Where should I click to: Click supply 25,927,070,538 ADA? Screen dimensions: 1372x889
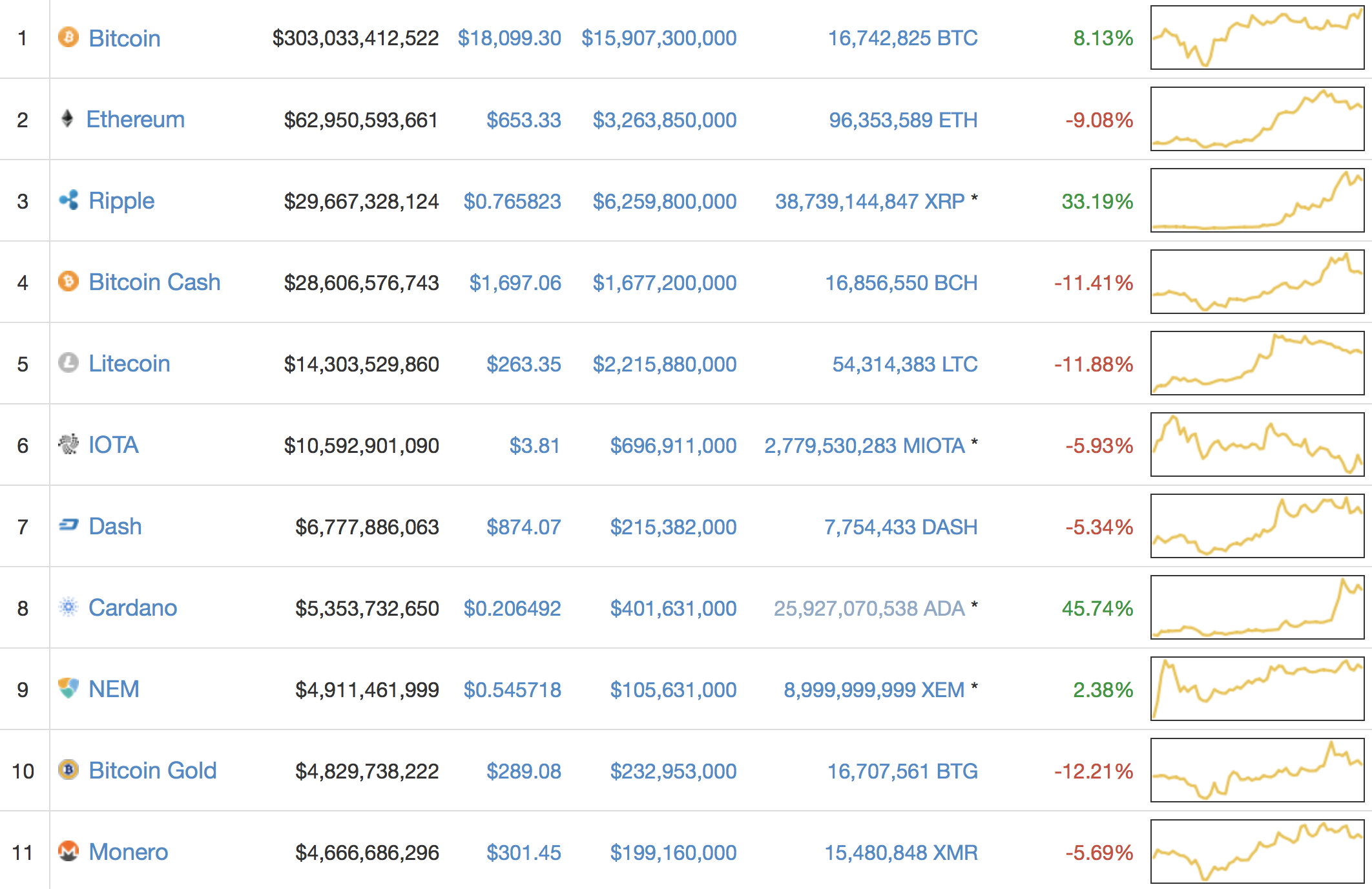tap(869, 608)
